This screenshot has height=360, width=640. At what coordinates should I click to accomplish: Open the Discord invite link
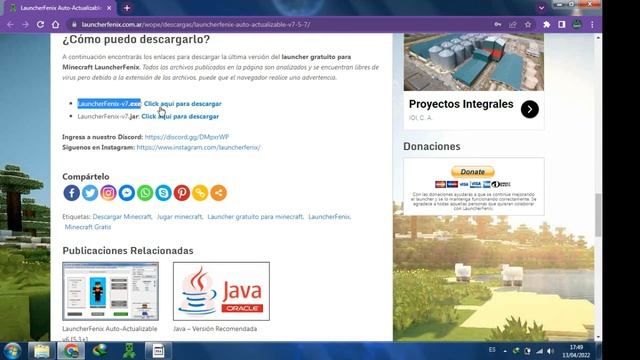[x=187, y=137]
